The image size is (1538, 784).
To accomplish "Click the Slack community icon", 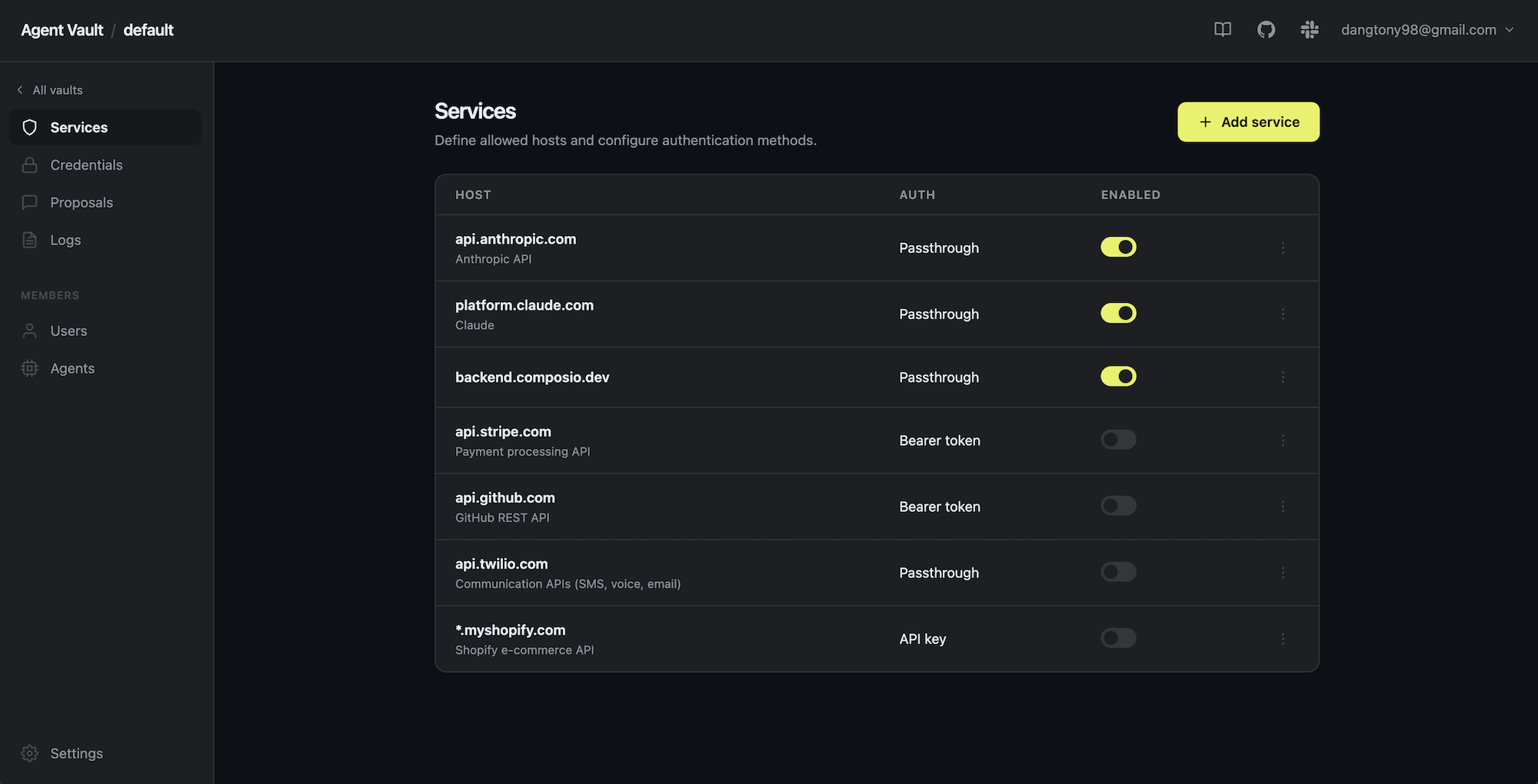I will coord(1310,30).
